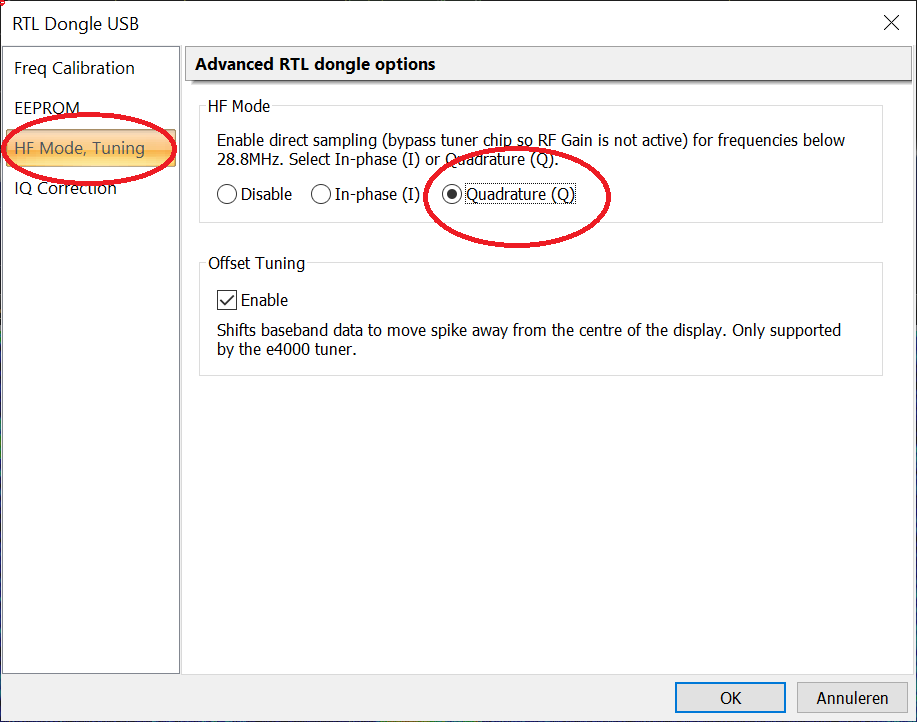The height and width of the screenshot is (722, 917).
Task: Confirm settings with the OK button
Action: pos(730,698)
